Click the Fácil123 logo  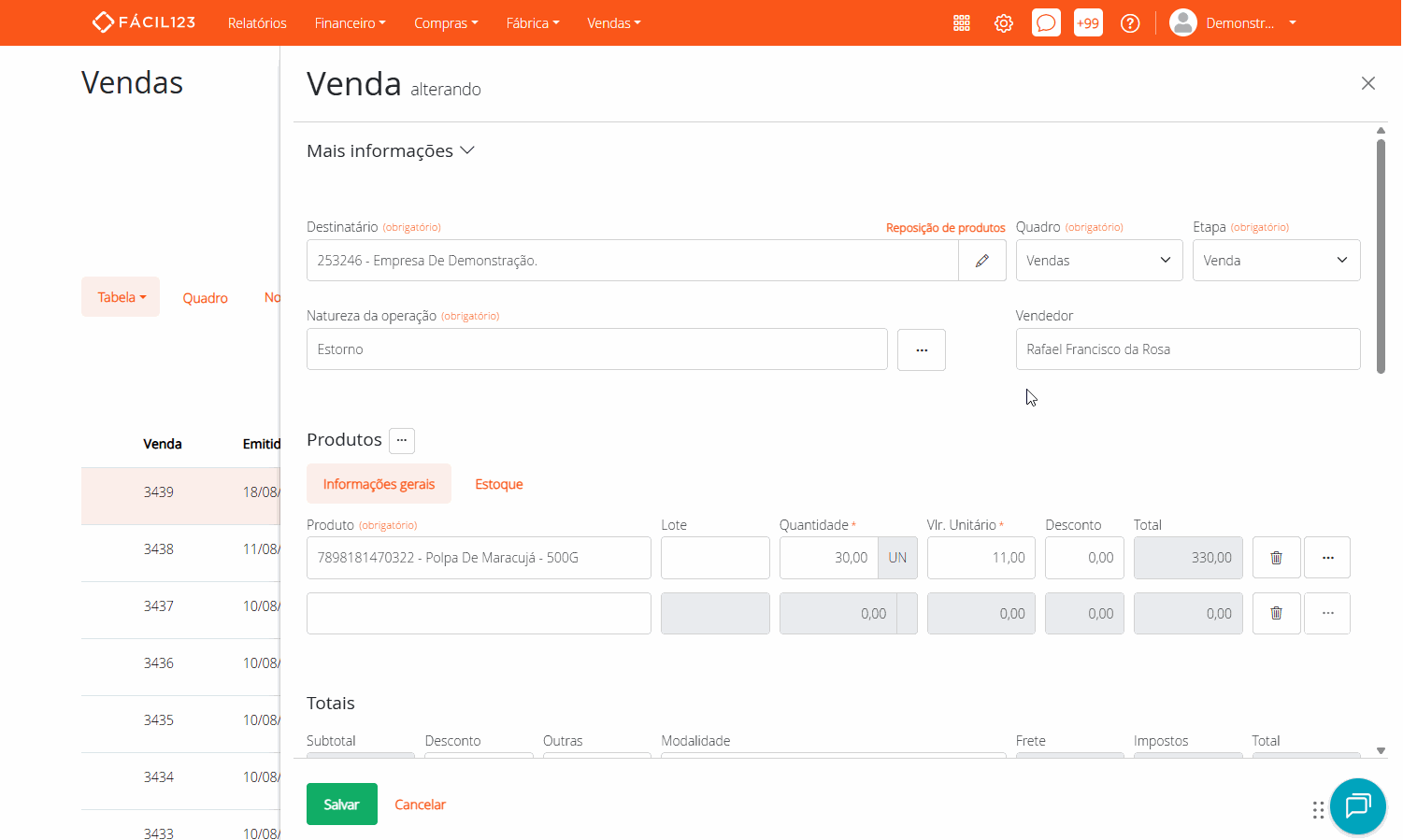[144, 22]
